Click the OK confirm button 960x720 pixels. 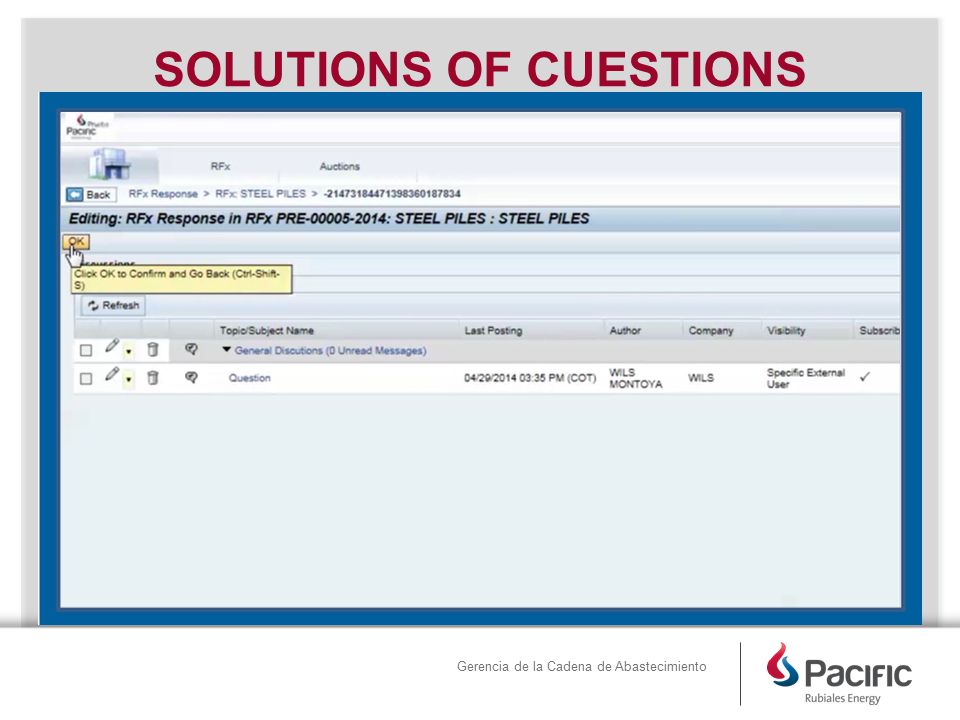tap(76, 241)
